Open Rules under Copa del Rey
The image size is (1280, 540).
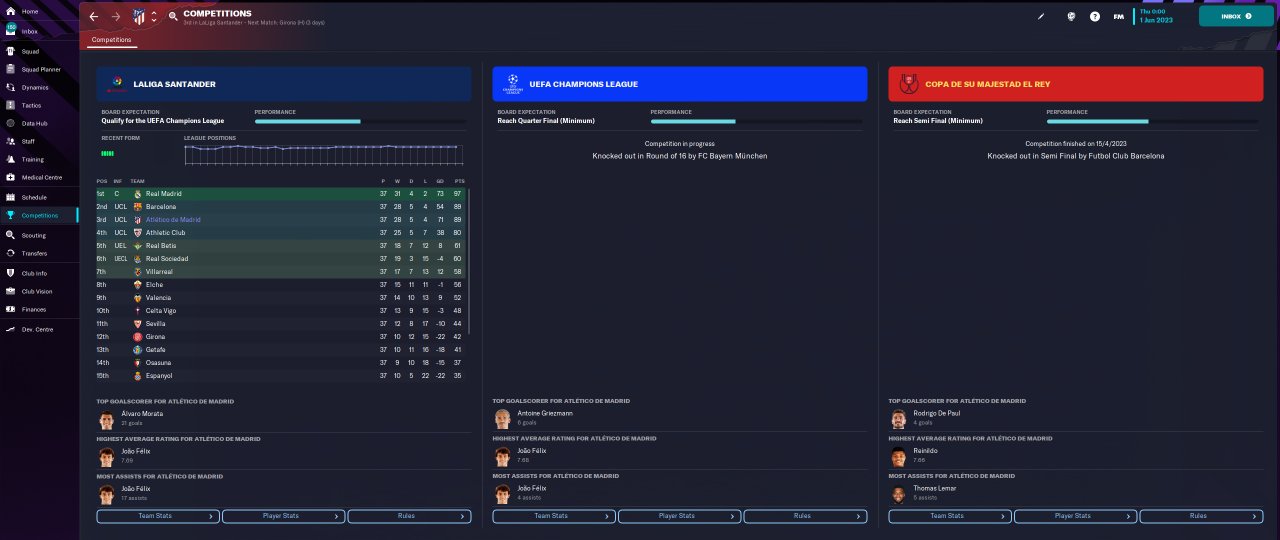[1202, 516]
